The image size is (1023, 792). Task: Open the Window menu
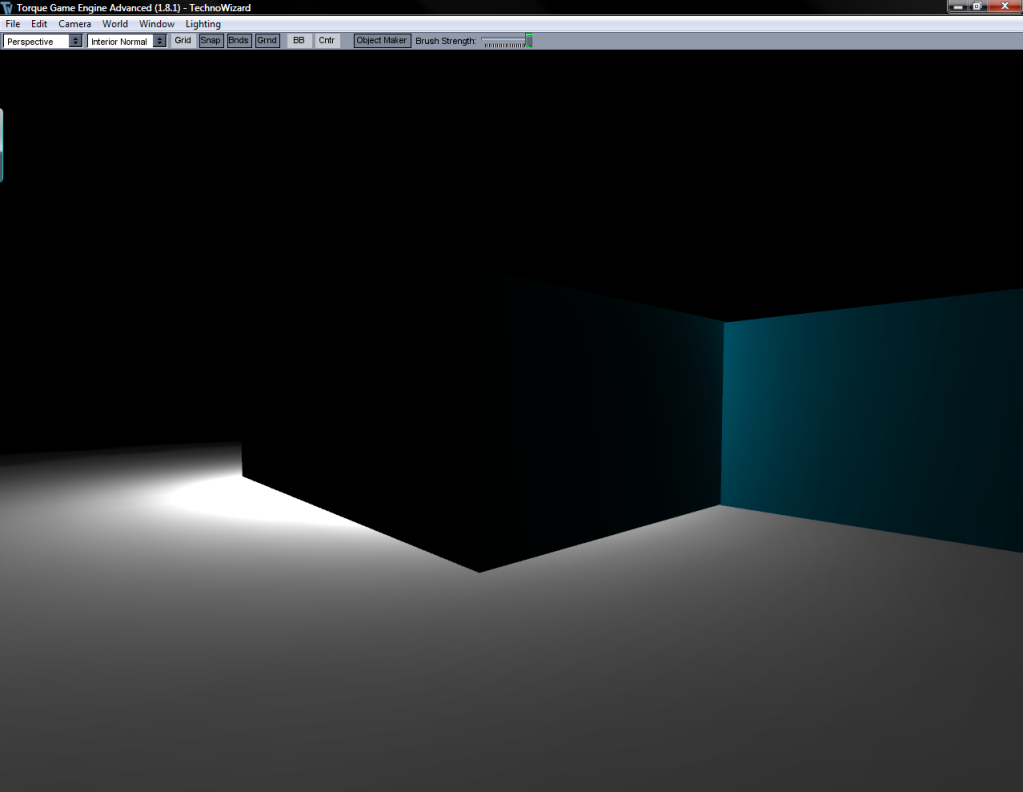tap(156, 24)
